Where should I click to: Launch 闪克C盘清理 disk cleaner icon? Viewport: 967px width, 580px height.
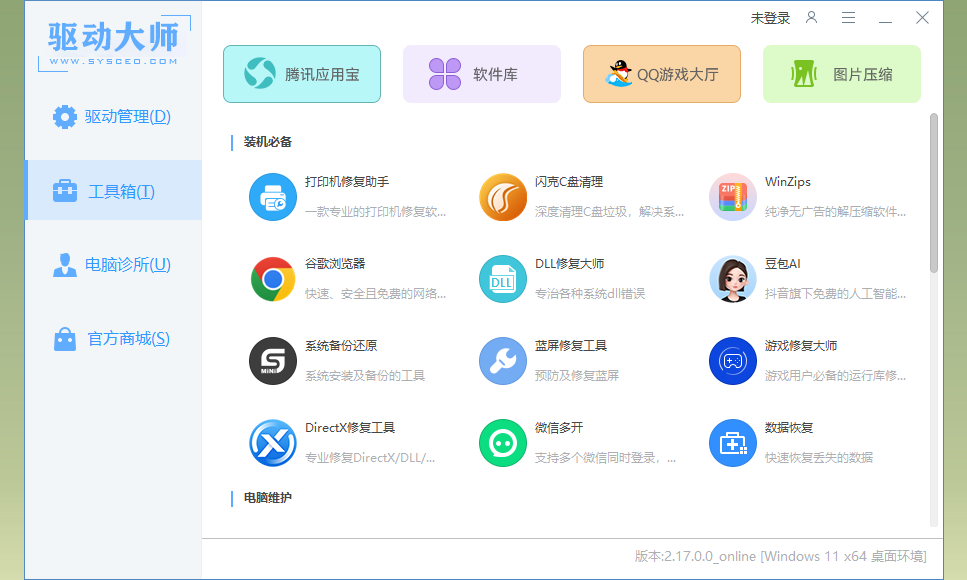(502, 197)
